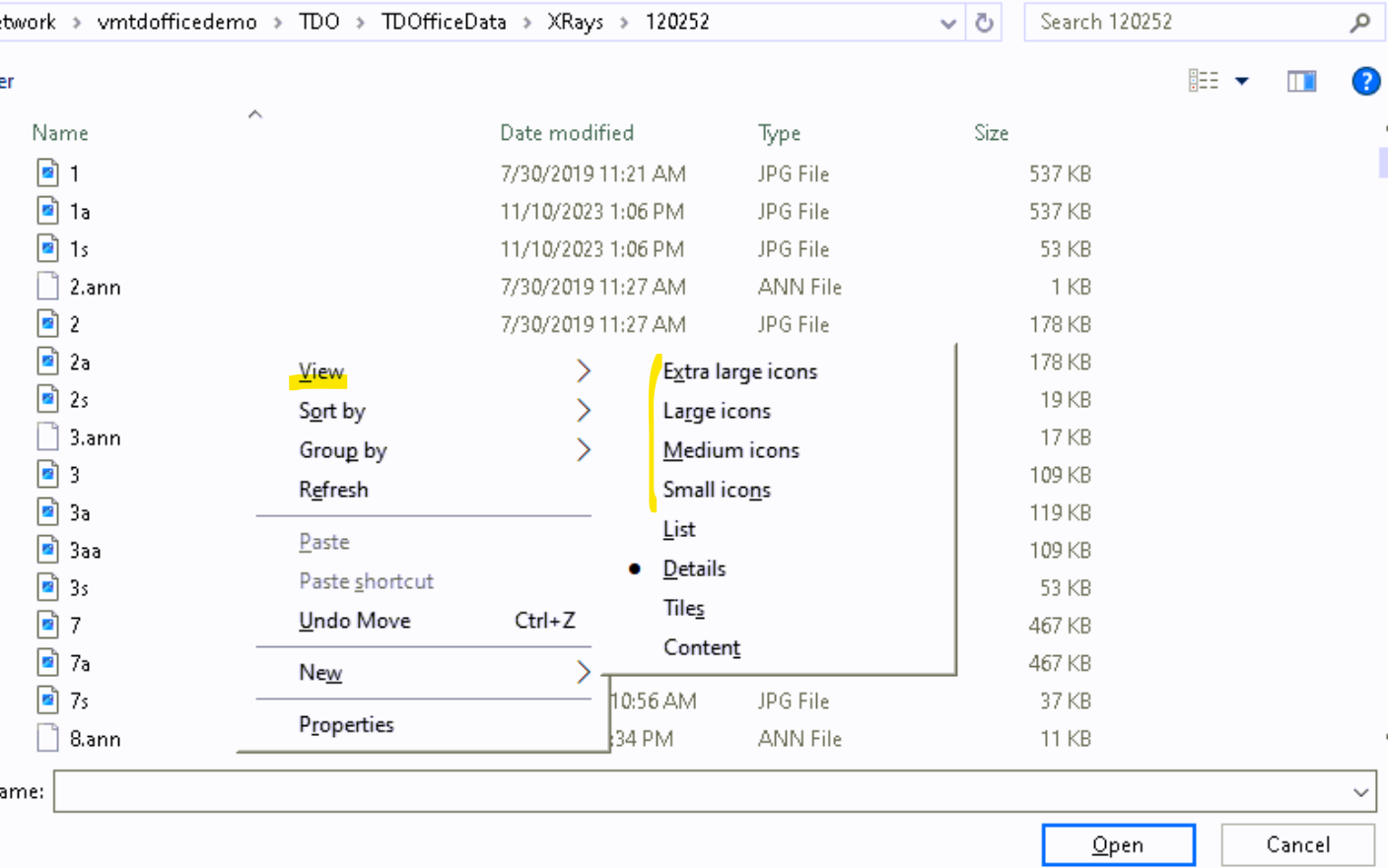Switch view to Tiles

683,608
